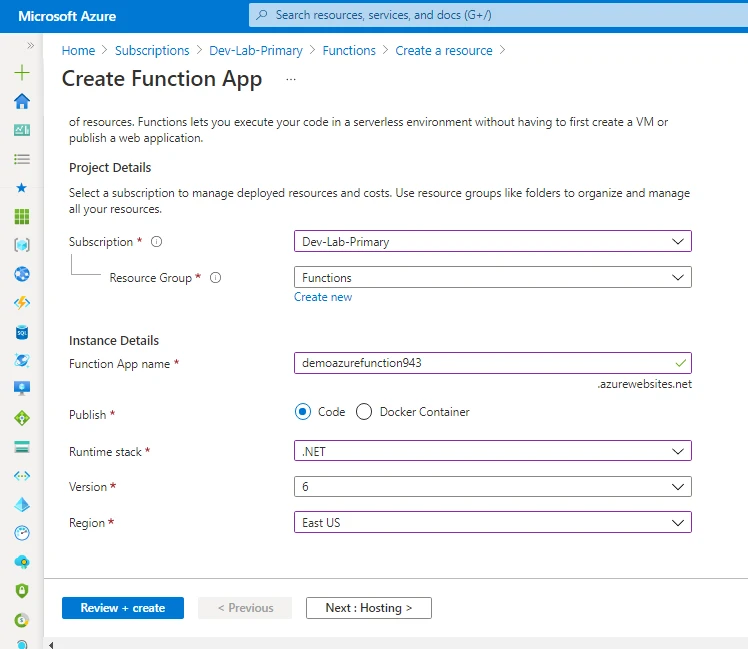Screen dimensions: 748x649
Task: Focus the Function App name field
Action: tap(493, 363)
